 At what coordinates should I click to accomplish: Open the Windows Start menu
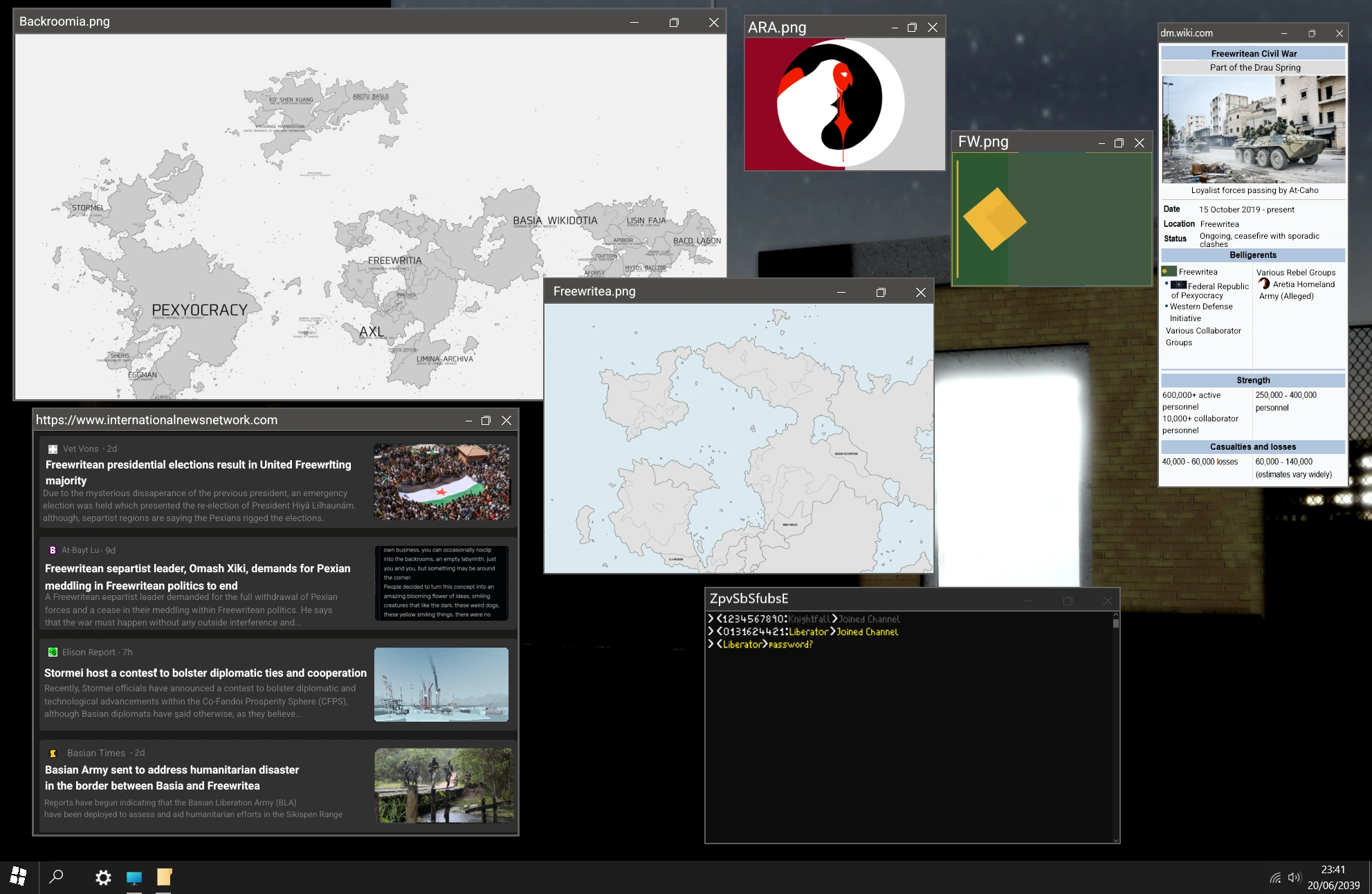coord(18,877)
